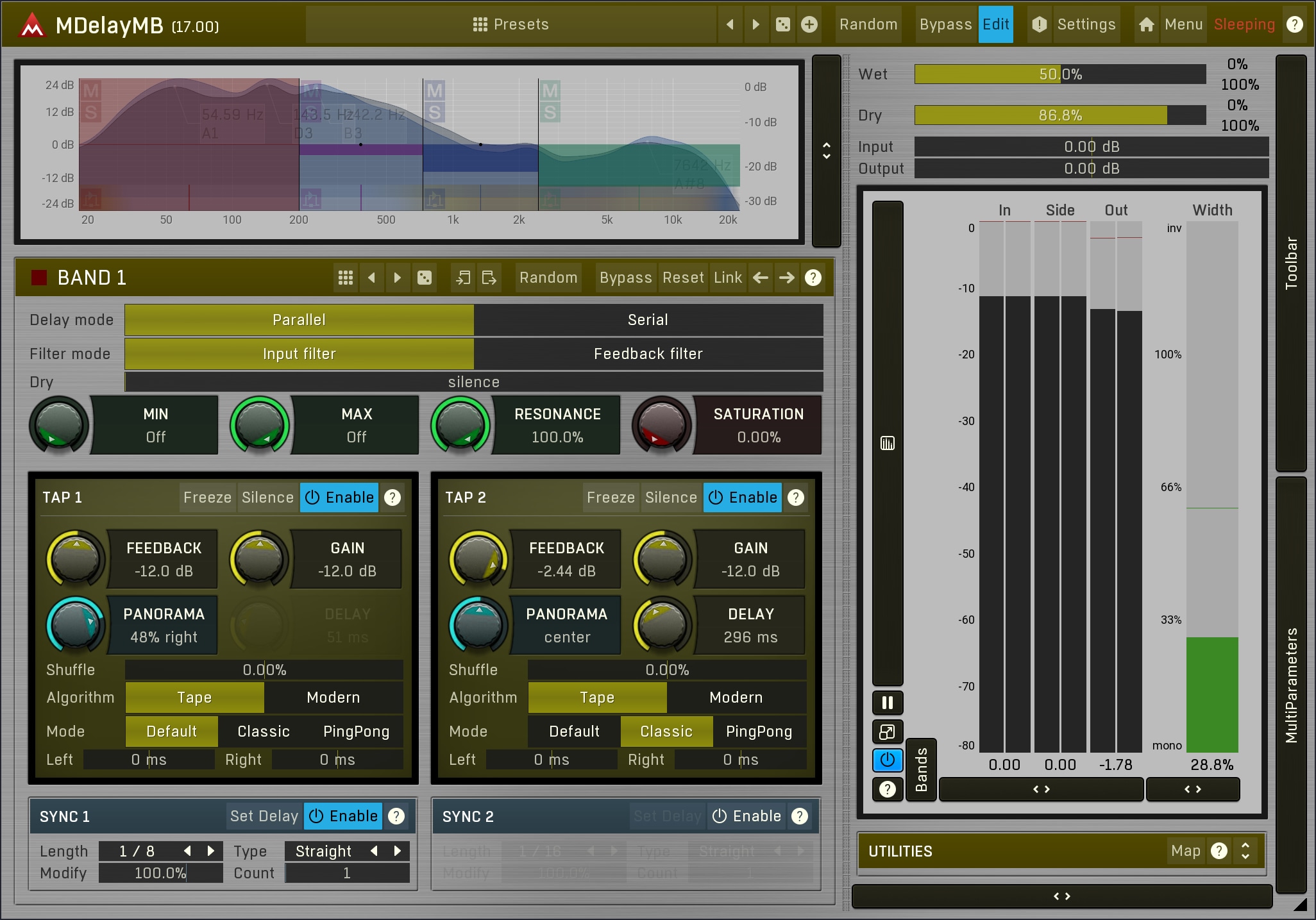Click the home icon beside Menu
1316x920 pixels.
(1146, 24)
